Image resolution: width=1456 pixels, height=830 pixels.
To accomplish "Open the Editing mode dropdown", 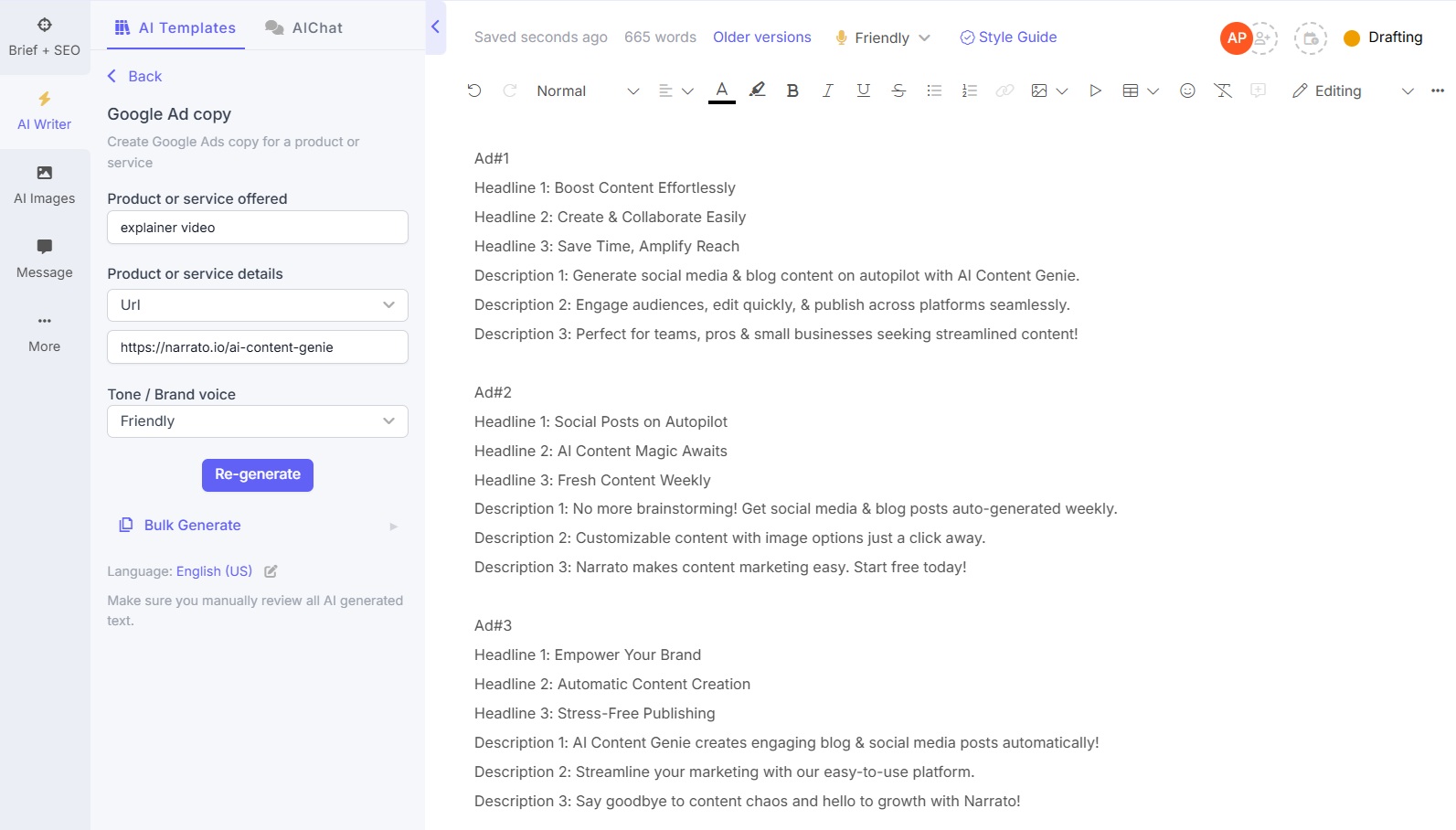I will tap(1353, 90).
